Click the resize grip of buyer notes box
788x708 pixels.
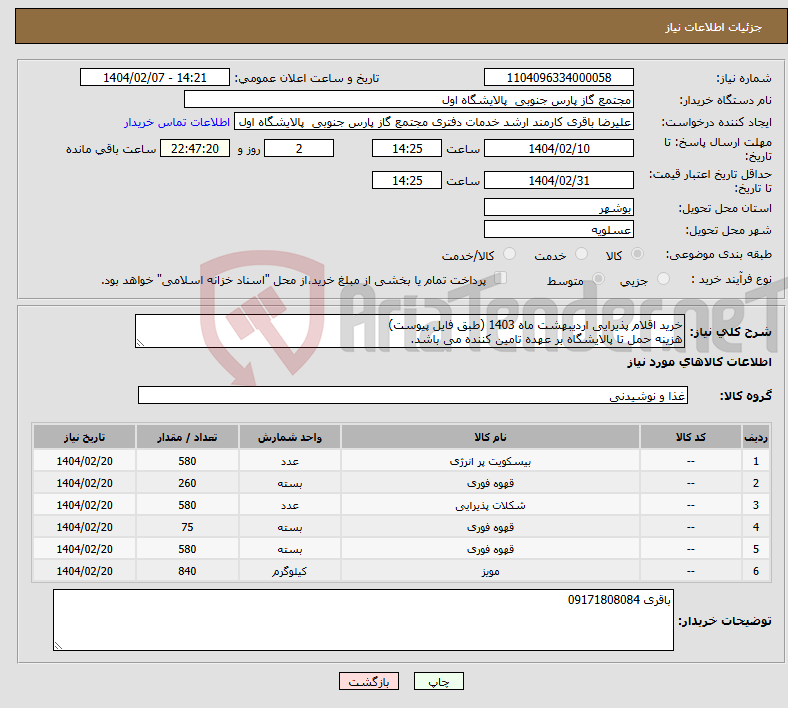pos(58,646)
